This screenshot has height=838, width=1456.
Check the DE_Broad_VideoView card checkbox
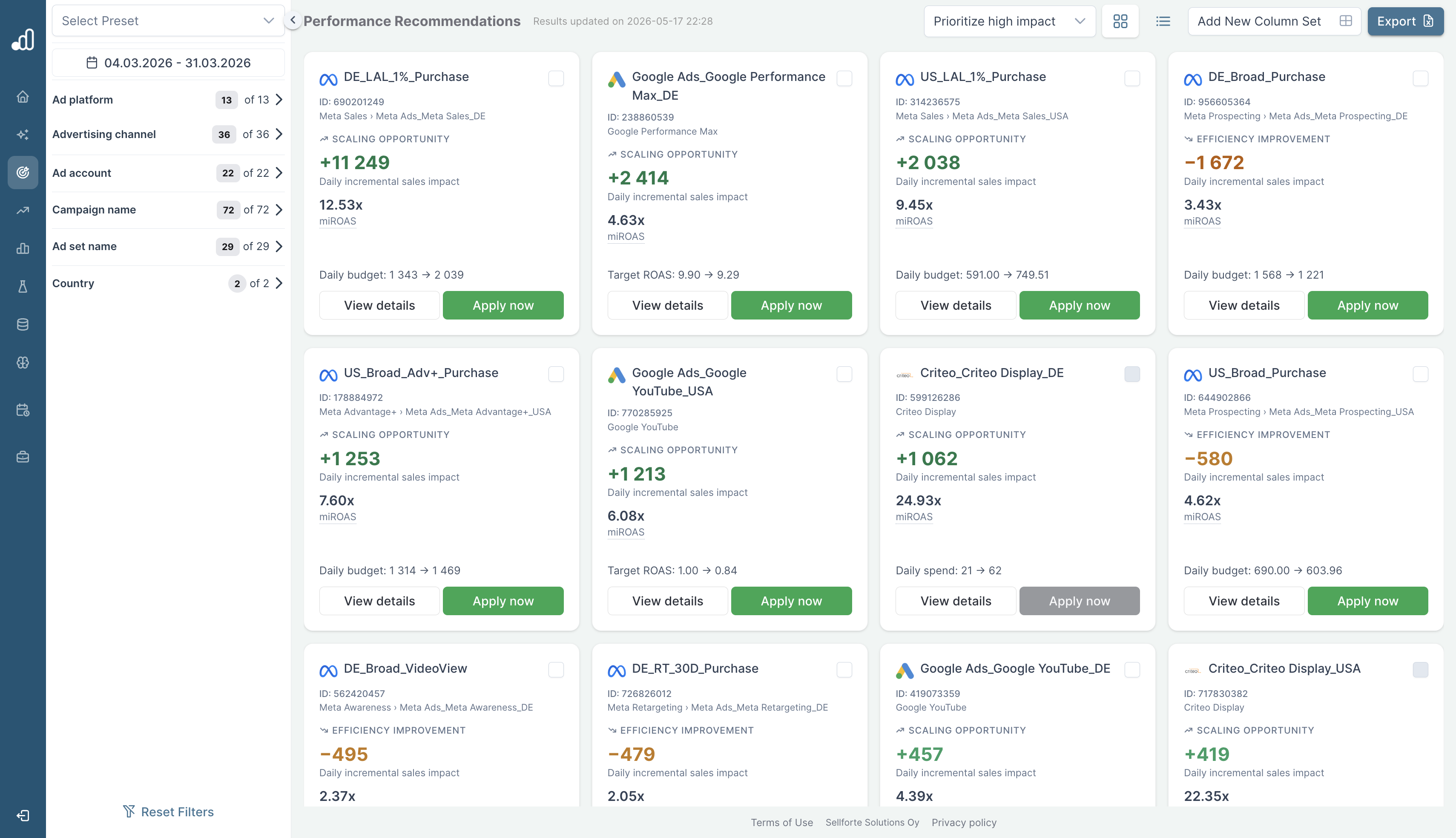point(556,670)
